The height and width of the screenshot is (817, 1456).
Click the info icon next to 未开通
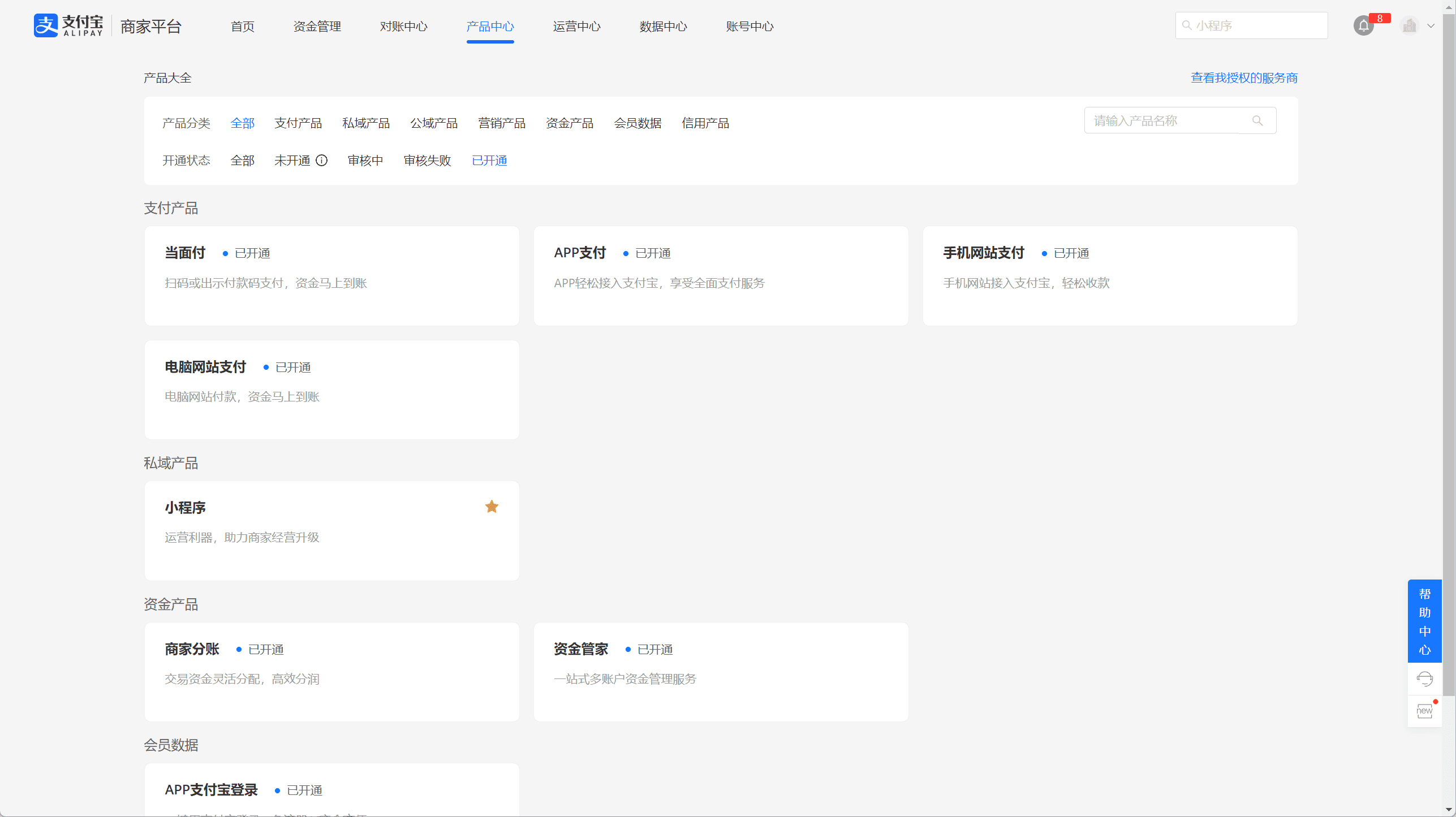tap(322, 161)
